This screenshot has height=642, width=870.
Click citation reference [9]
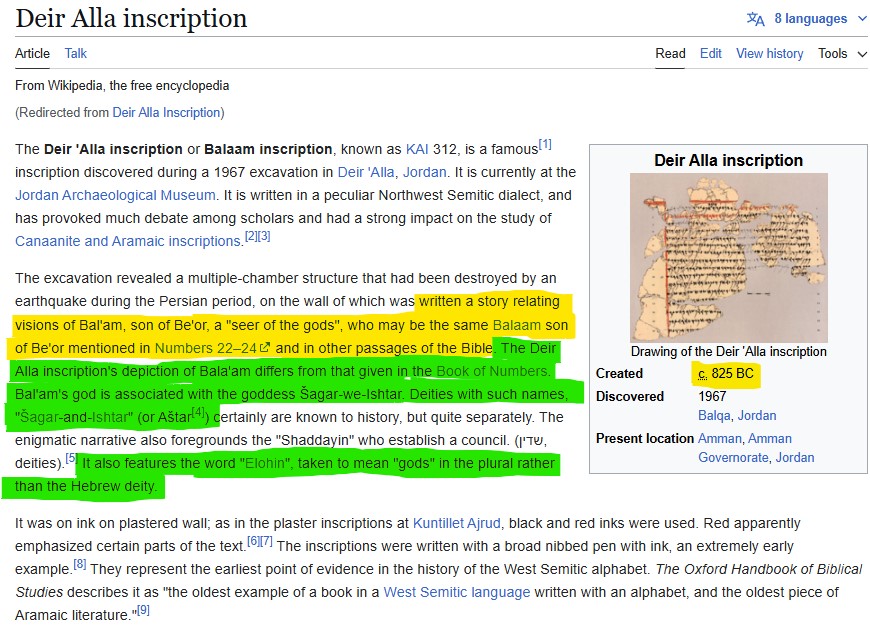coord(143,610)
